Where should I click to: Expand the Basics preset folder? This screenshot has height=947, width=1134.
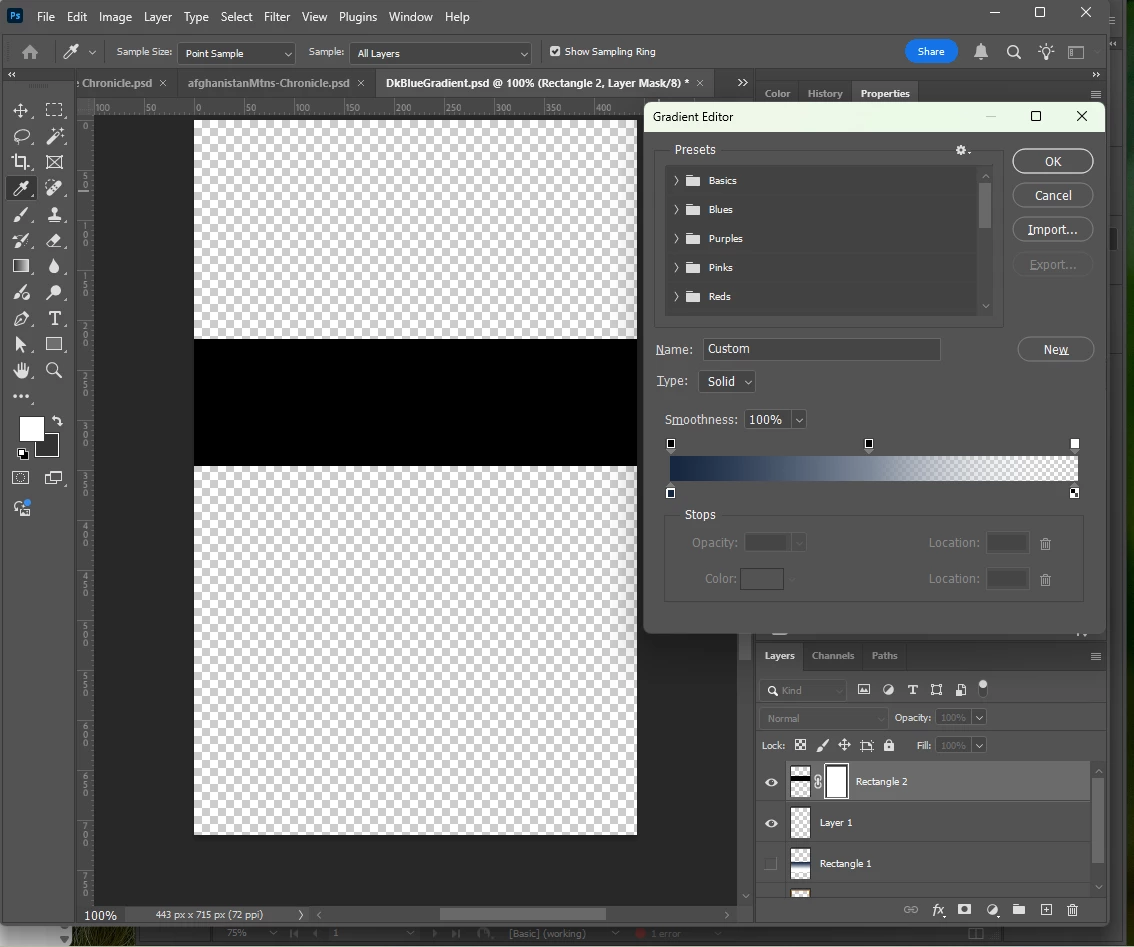(676, 180)
